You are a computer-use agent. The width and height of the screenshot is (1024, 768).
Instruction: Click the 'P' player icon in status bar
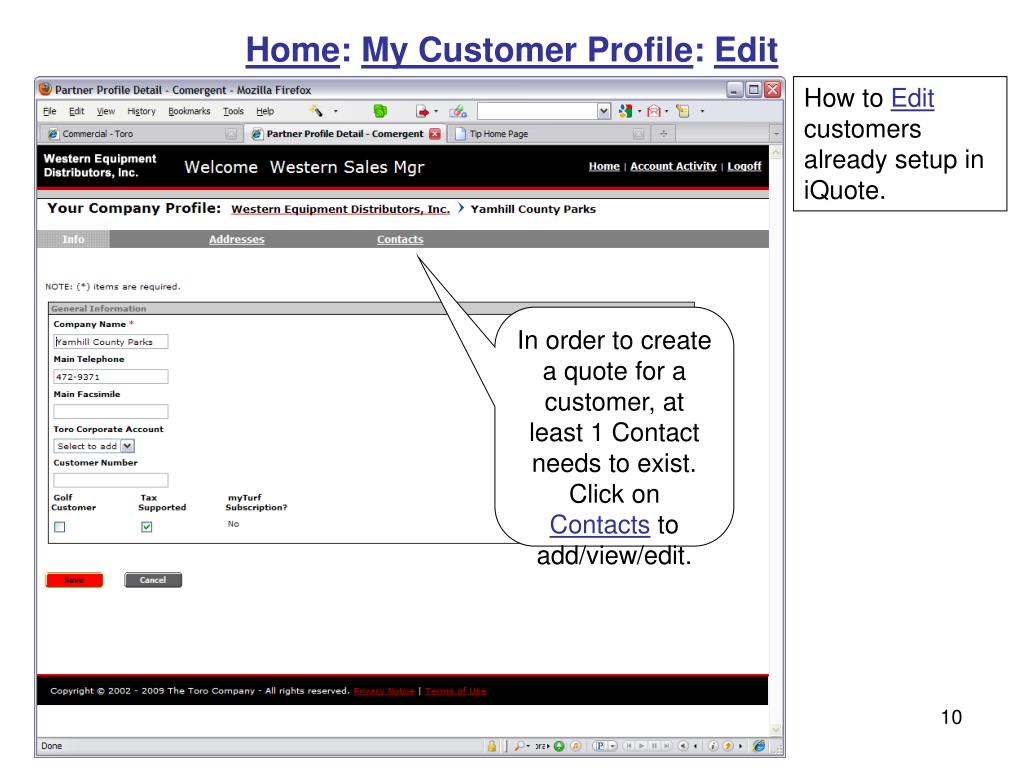pyautogui.click(x=600, y=746)
